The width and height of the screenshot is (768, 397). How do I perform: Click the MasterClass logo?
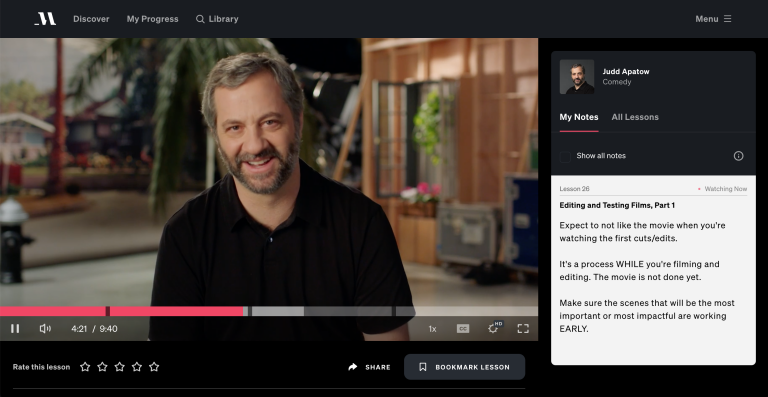click(x=45, y=19)
